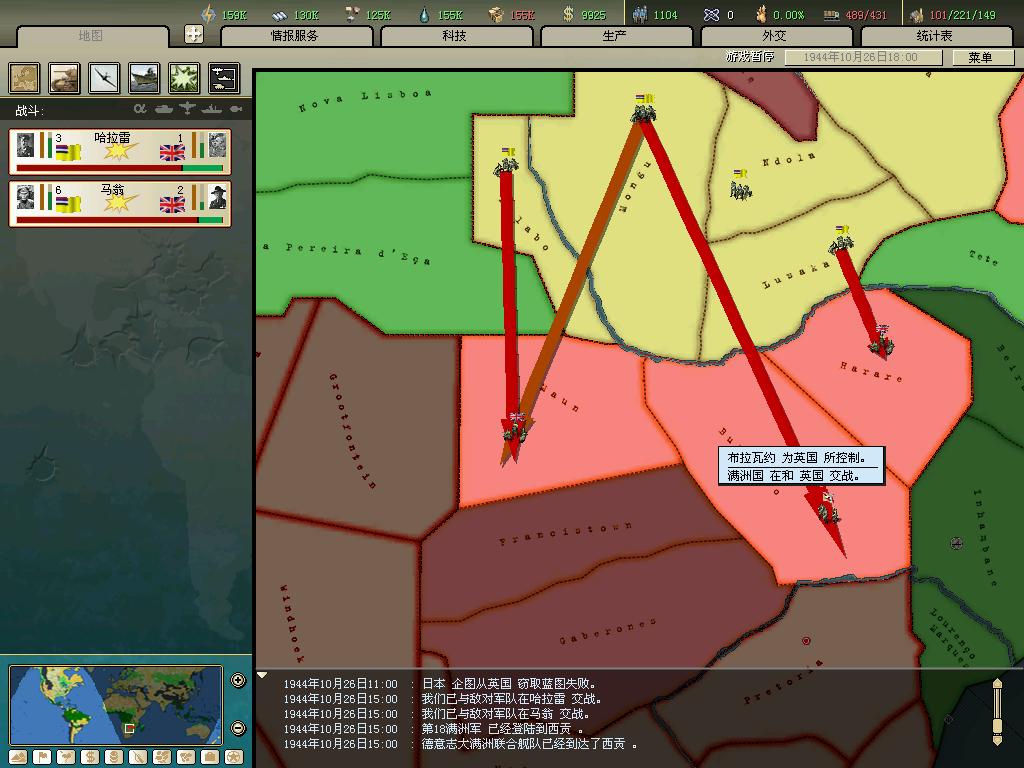
Task: Open the 哈拉雷 battle entry
Action: tap(120, 152)
